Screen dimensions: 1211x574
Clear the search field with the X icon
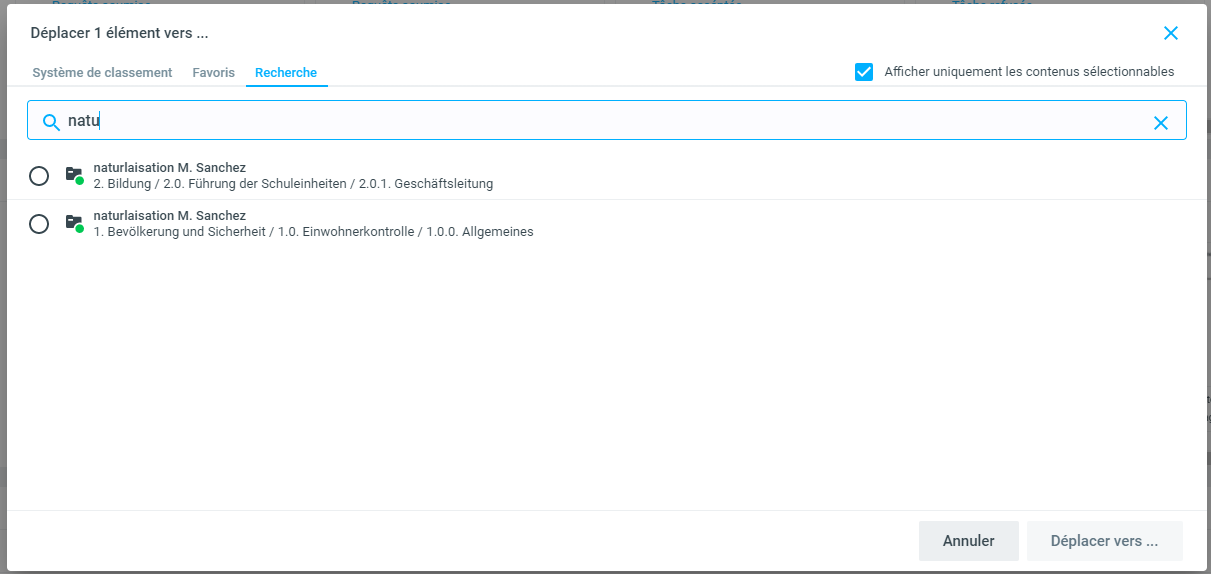point(1161,123)
